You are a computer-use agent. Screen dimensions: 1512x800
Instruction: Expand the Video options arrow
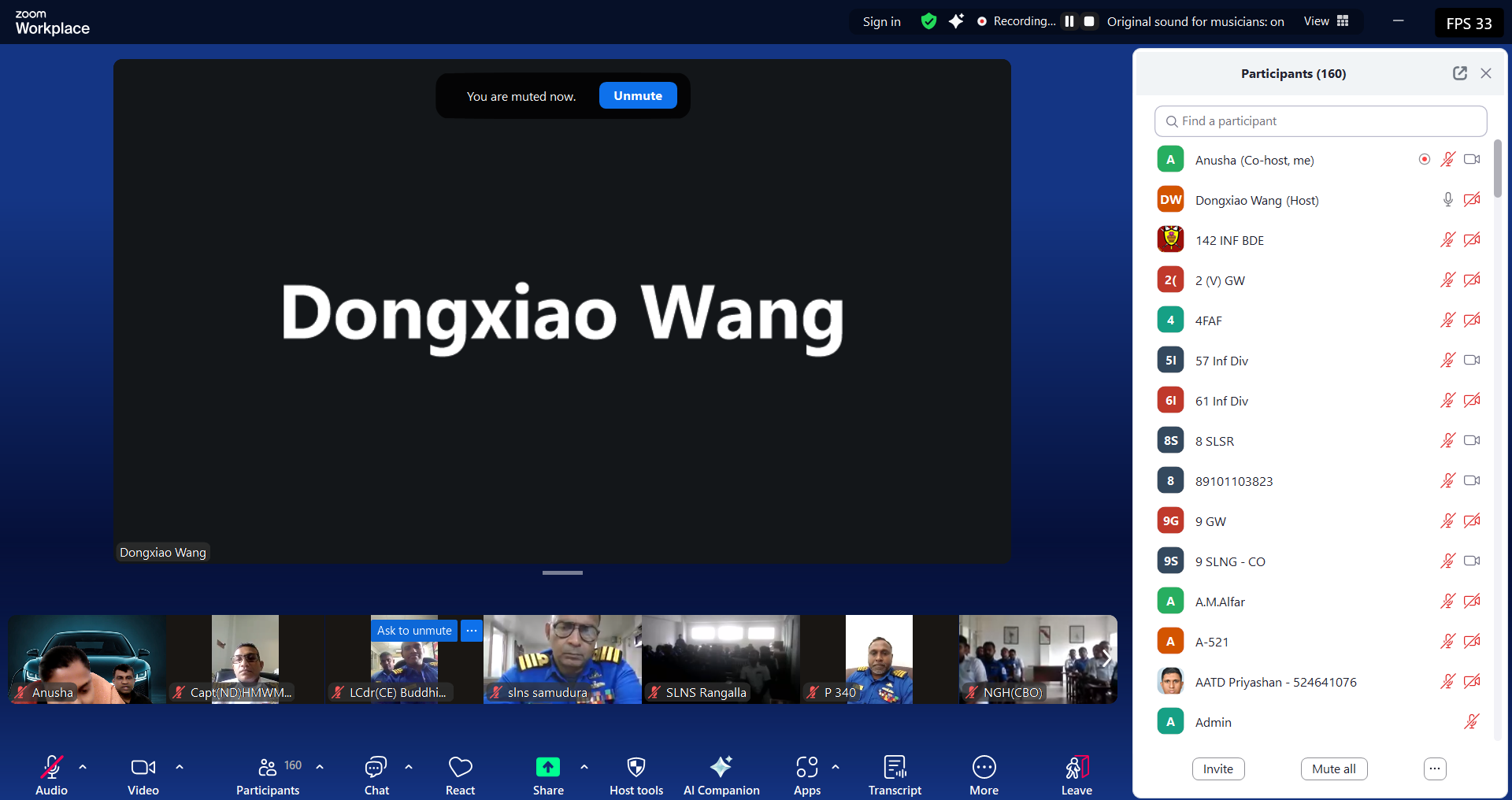(x=180, y=766)
